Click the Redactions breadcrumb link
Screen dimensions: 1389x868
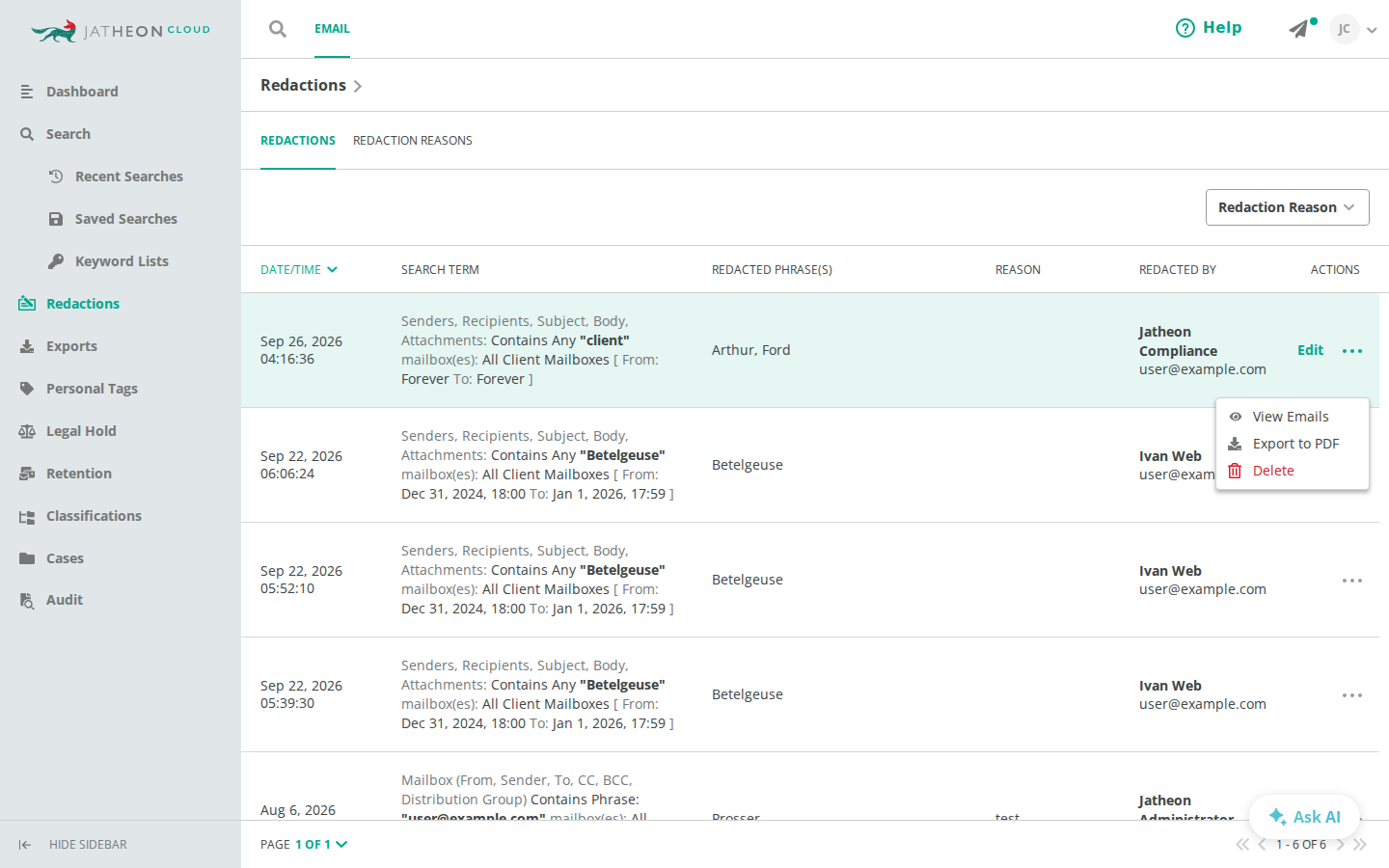click(x=303, y=85)
